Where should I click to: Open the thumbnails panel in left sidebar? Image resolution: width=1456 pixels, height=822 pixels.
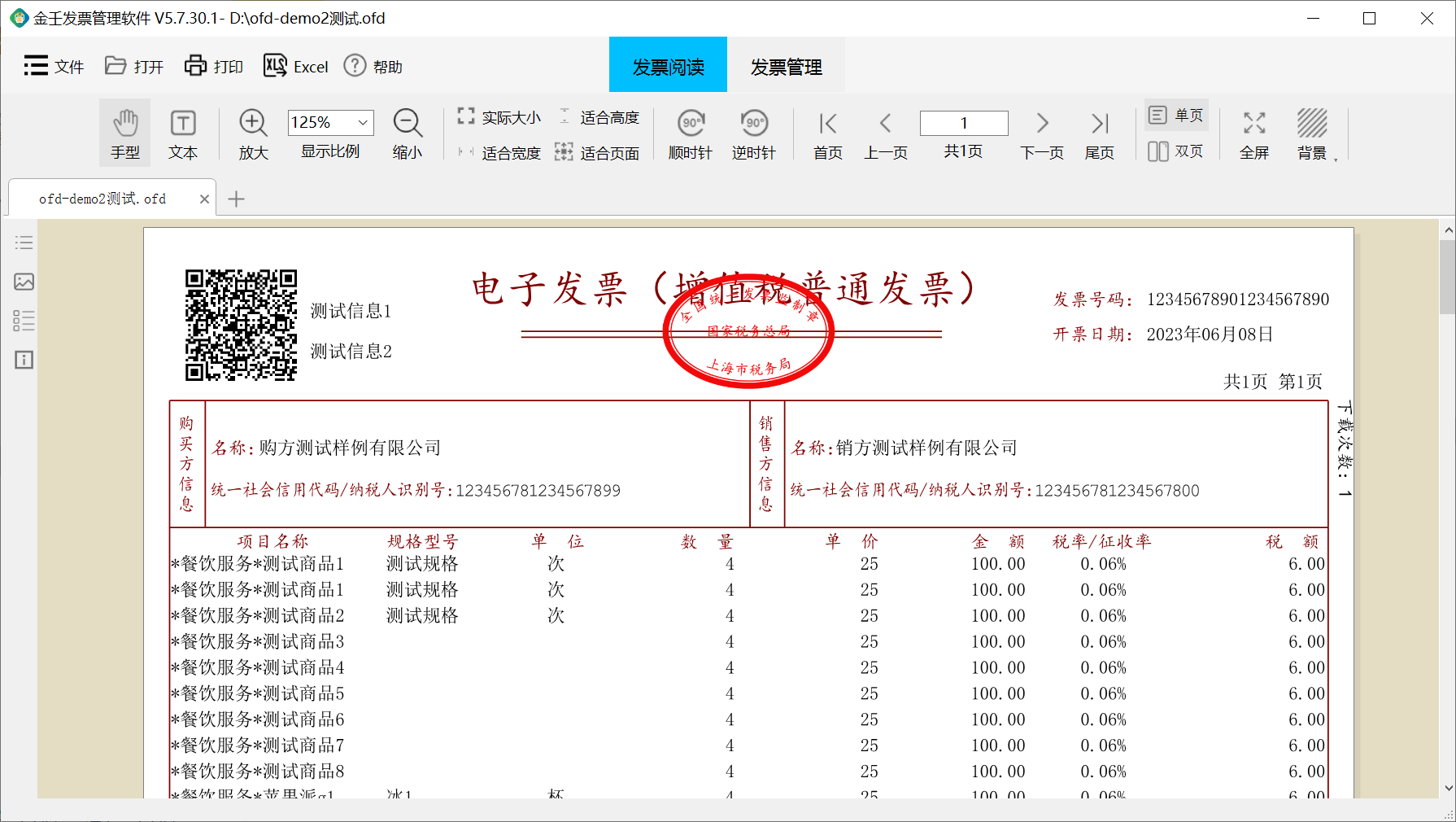(x=24, y=282)
